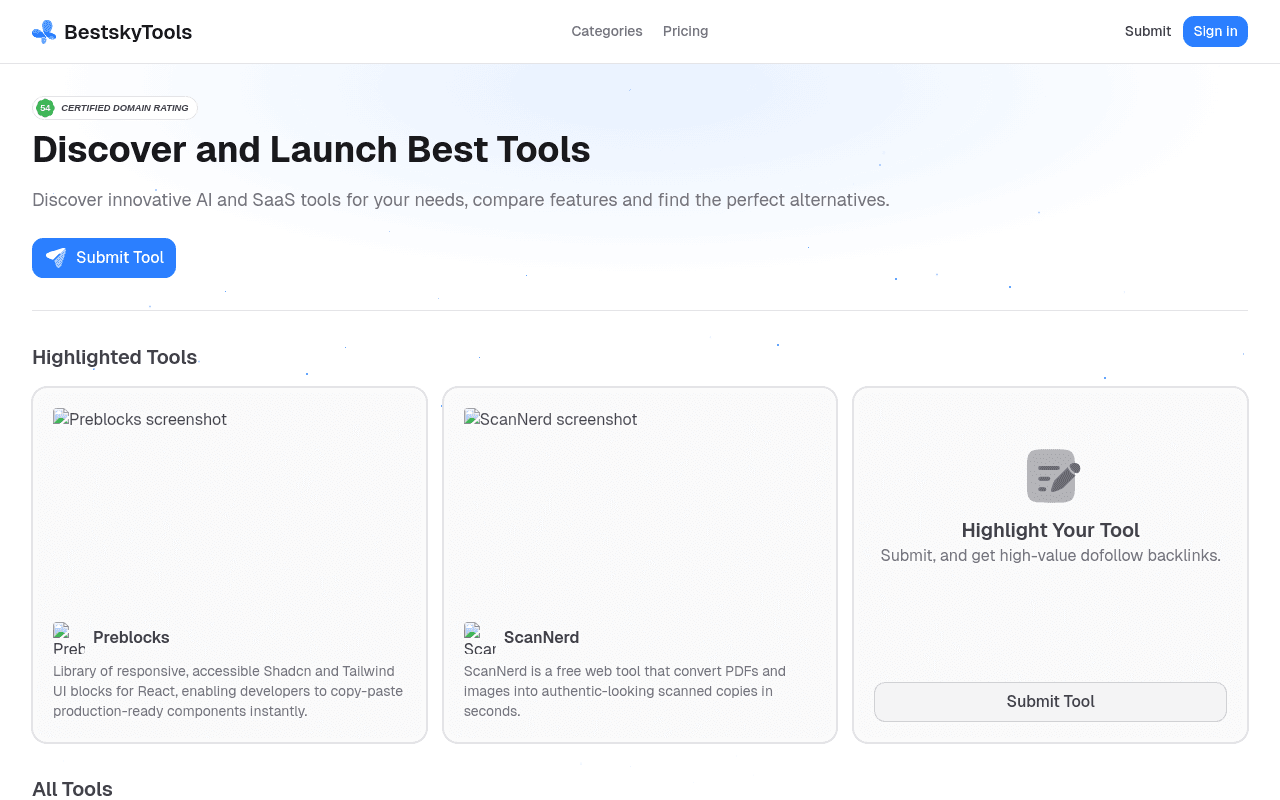Open the ScanNerd tool title
The image size is (1280, 800).
coord(541,637)
